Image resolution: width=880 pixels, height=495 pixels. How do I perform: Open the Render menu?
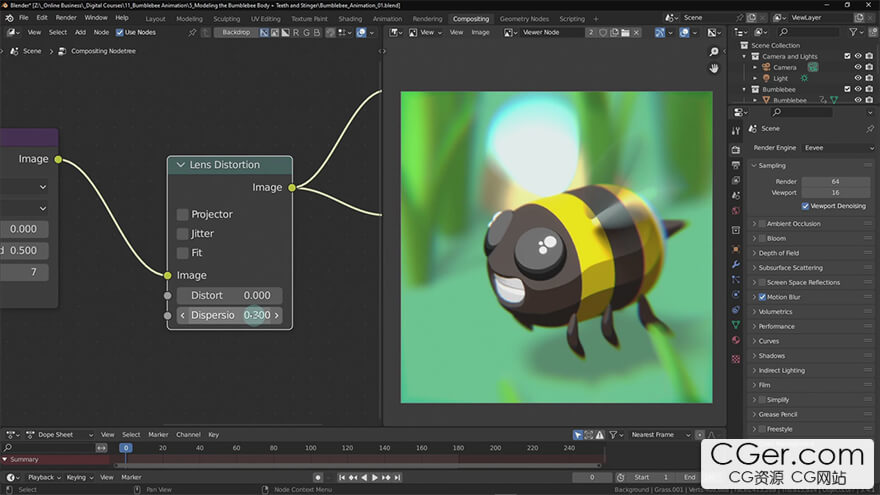(x=66, y=18)
